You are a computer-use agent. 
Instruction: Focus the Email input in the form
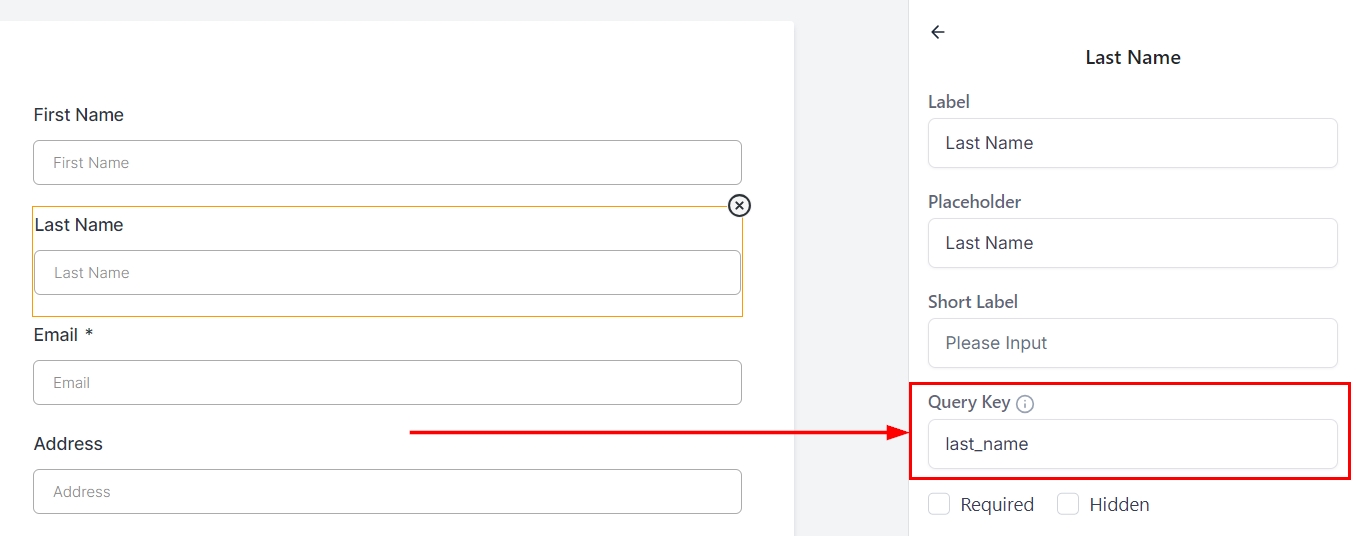pyautogui.click(x=387, y=383)
